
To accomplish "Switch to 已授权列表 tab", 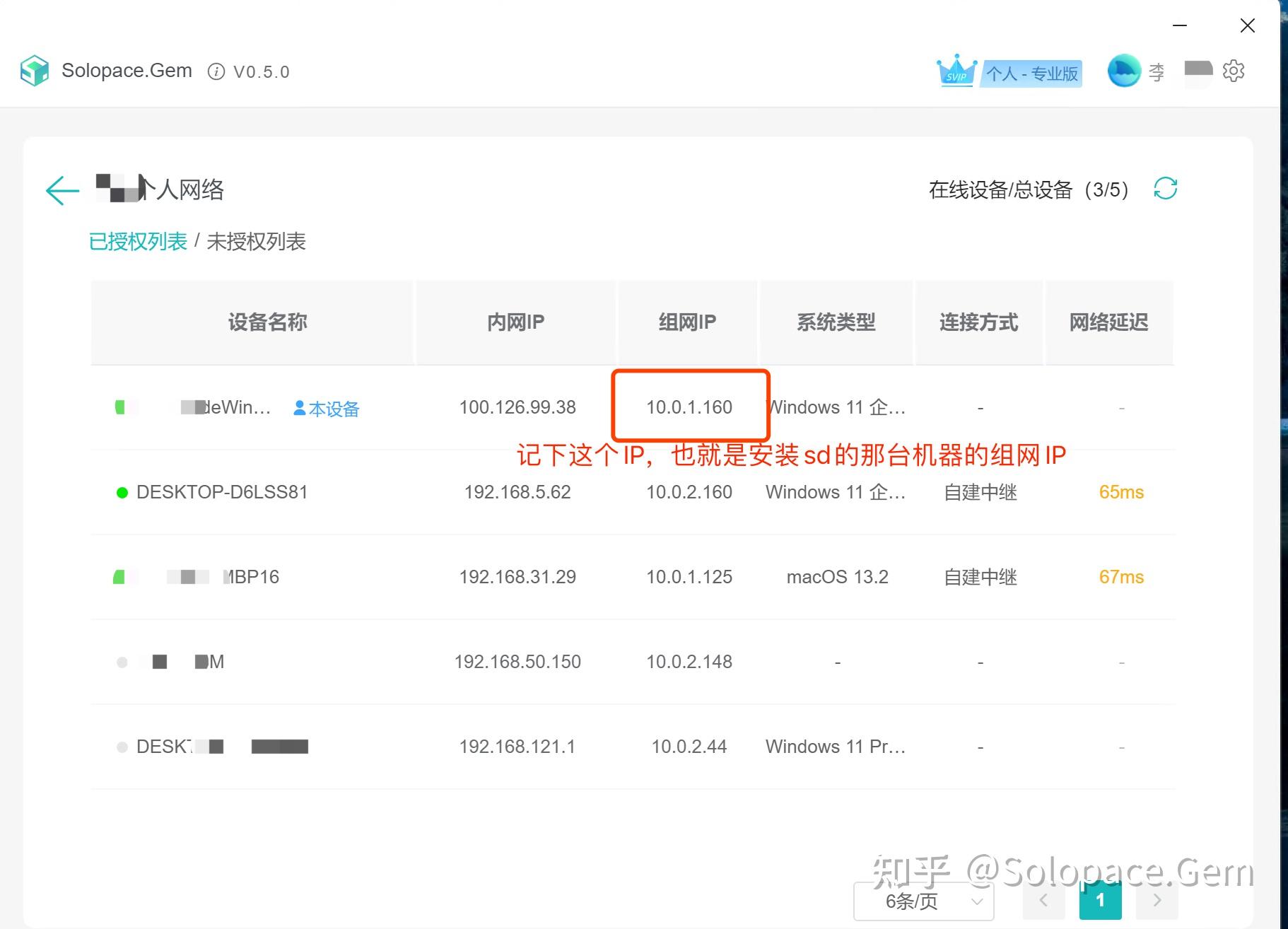I will pyautogui.click(x=138, y=242).
